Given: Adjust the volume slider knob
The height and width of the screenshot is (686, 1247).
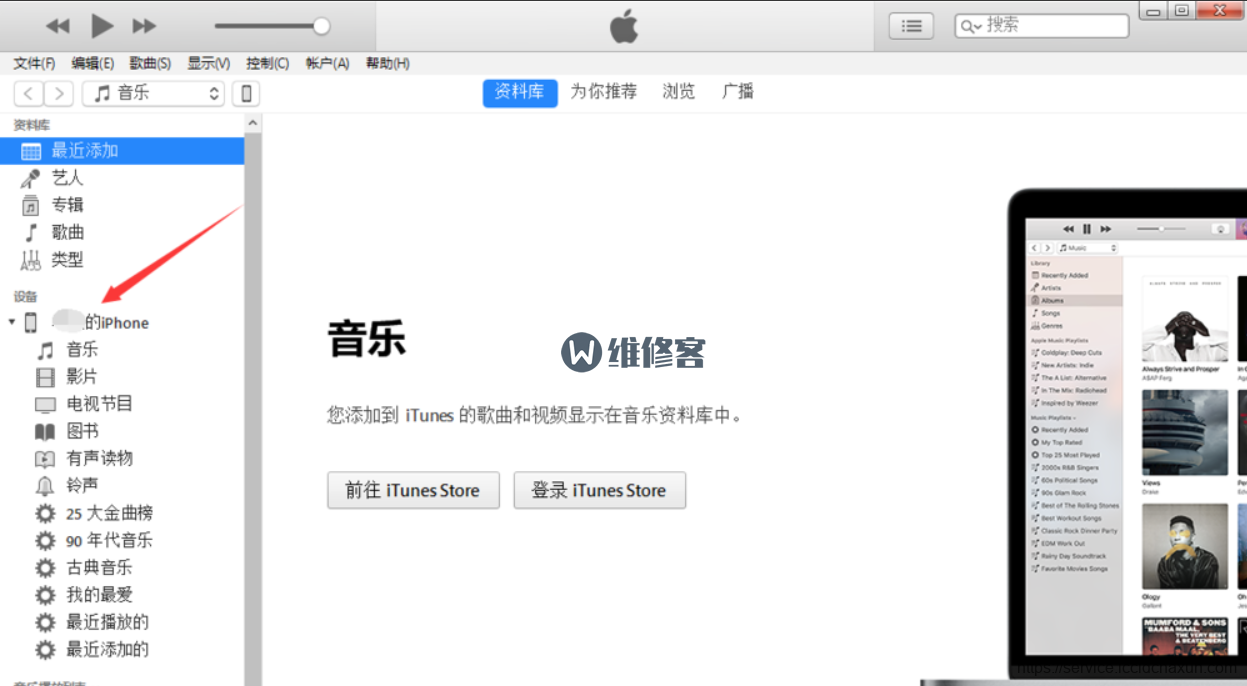Looking at the screenshot, I should (x=321, y=26).
